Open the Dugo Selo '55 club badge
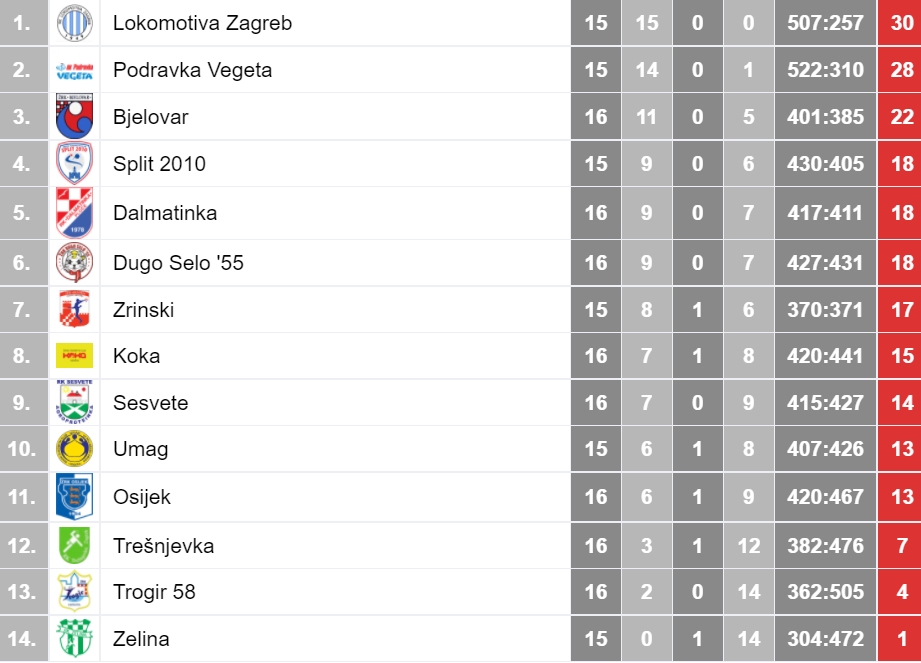The image size is (921, 663). (x=75, y=262)
